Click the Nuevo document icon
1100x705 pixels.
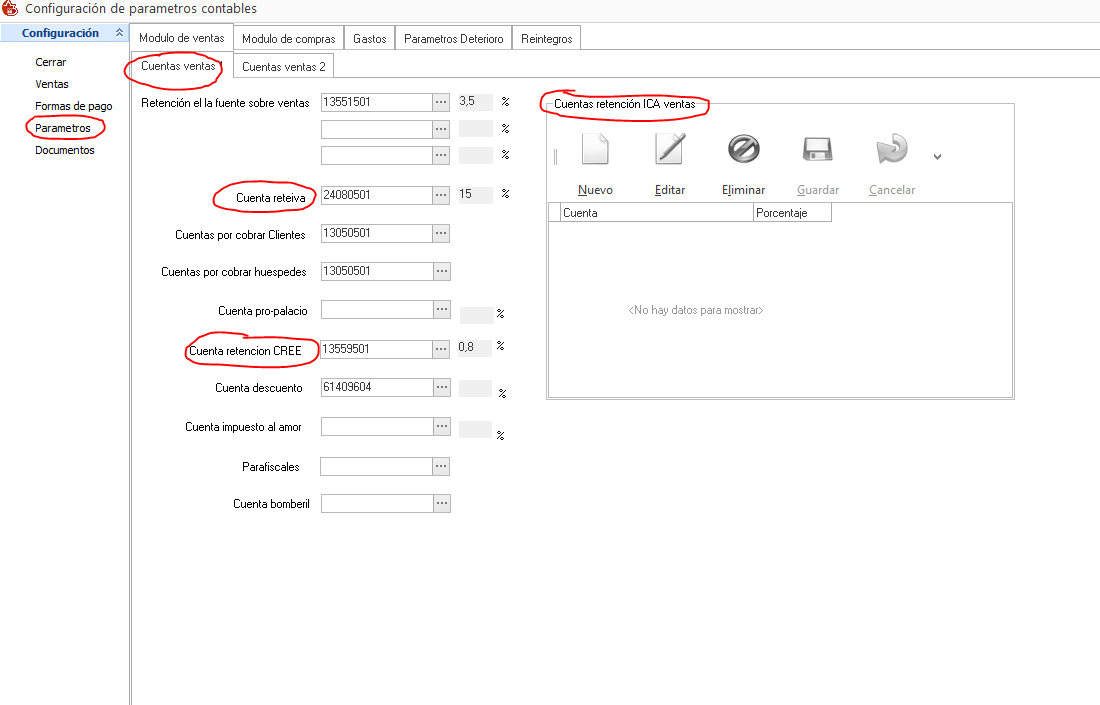pos(595,150)
